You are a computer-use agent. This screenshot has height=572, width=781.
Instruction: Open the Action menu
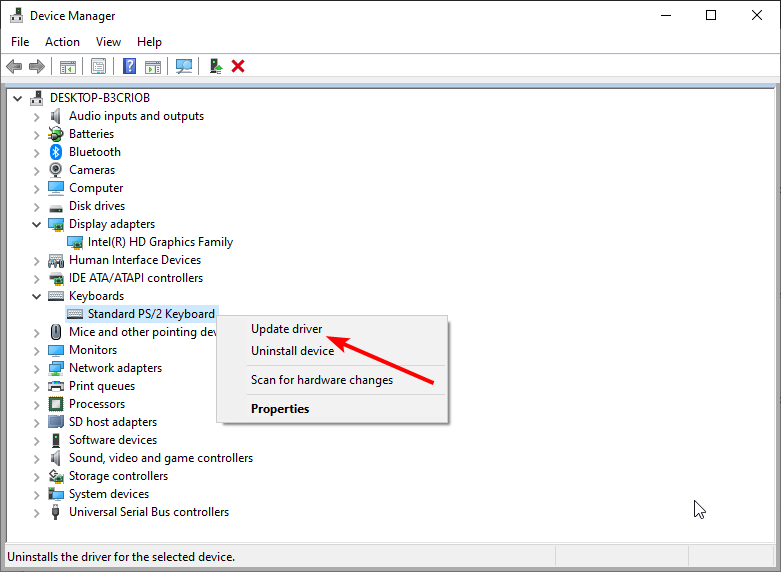62,42
